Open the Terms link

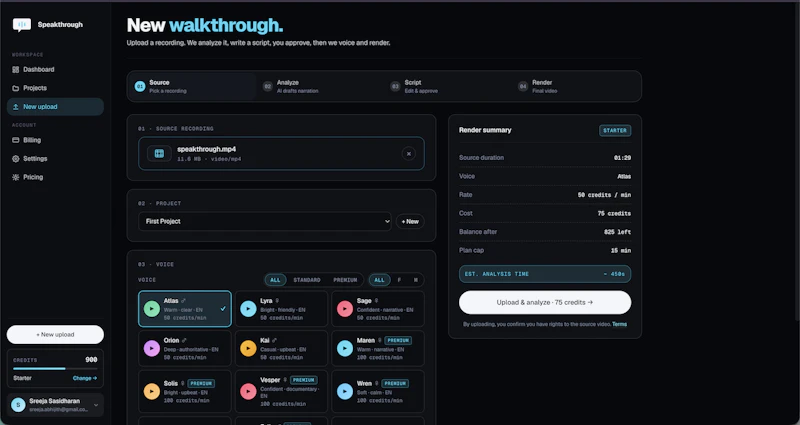619,324
